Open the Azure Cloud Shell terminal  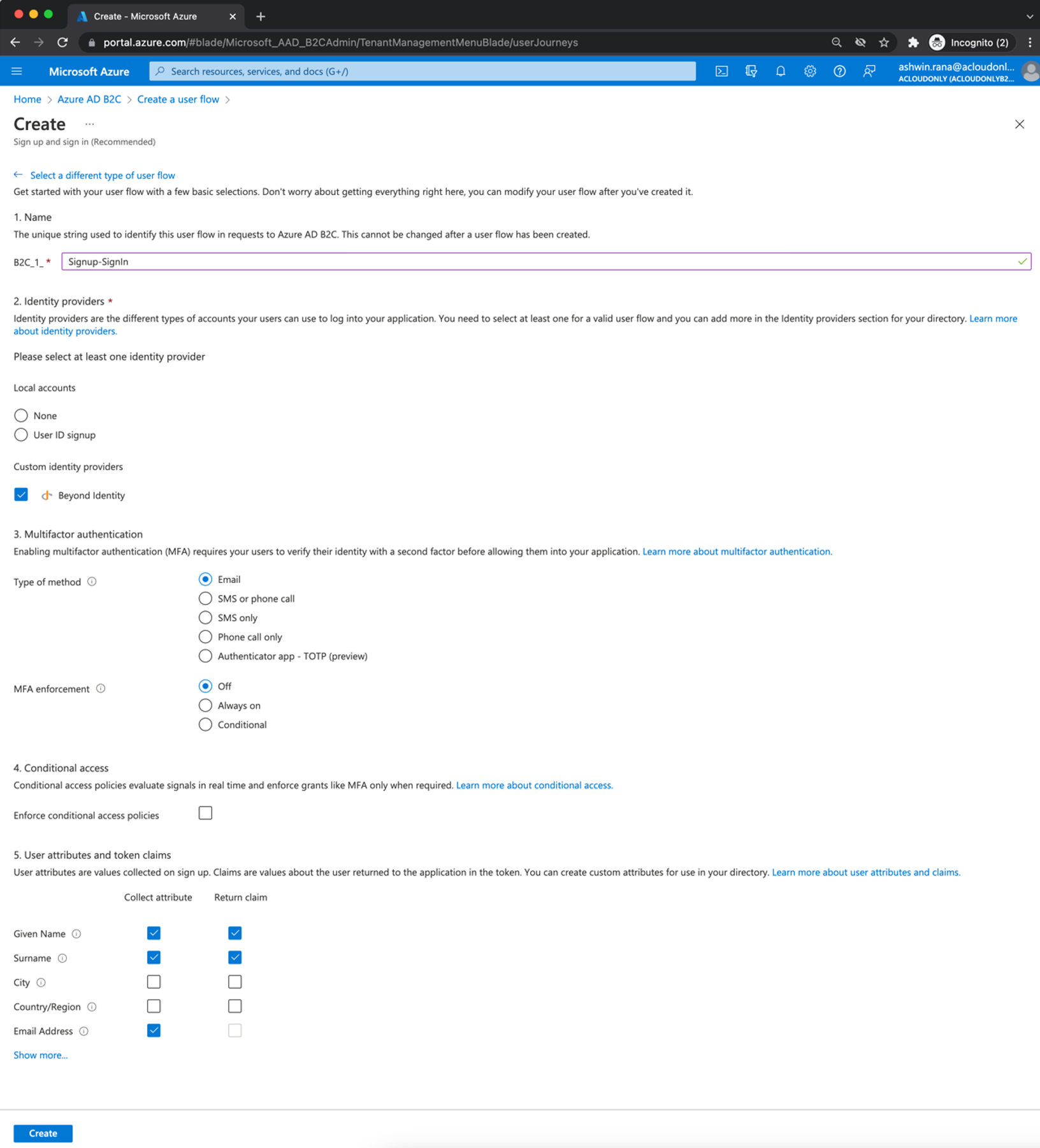pos(721,71)
